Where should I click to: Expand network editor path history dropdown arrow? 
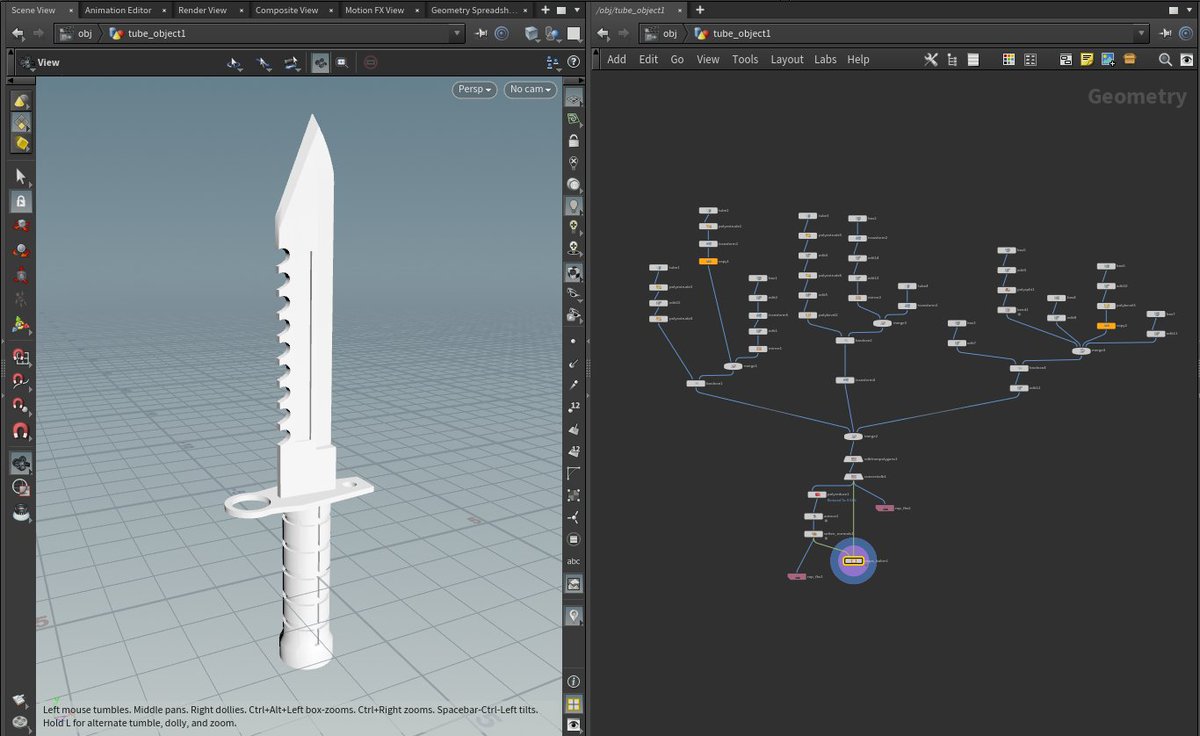point(1141,33)
